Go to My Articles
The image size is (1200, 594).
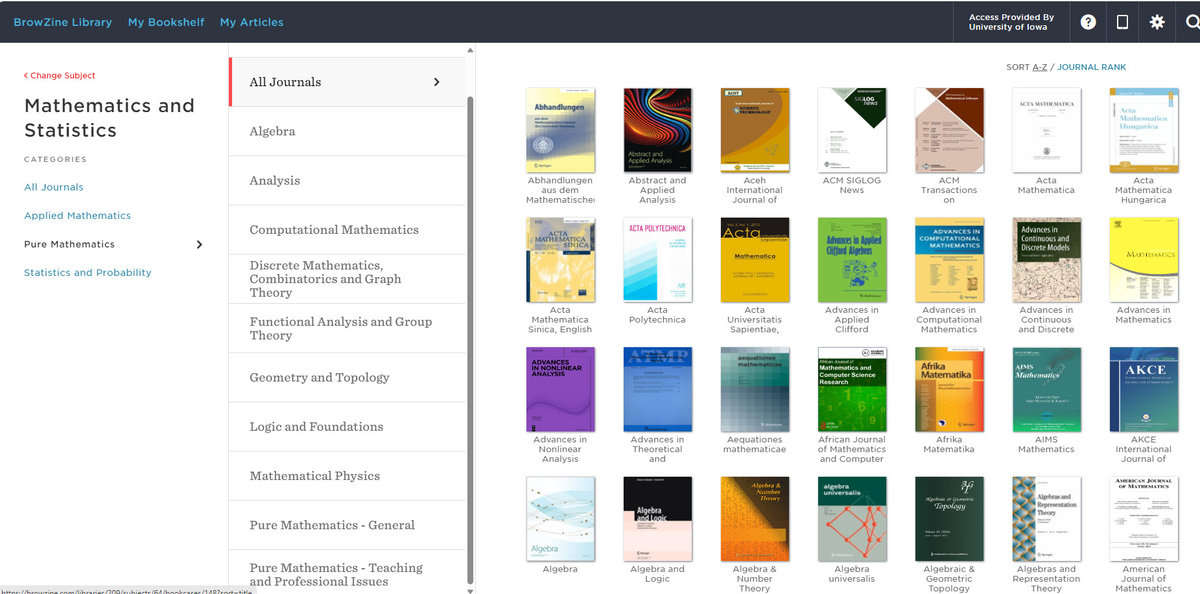(x=251, y=22)
